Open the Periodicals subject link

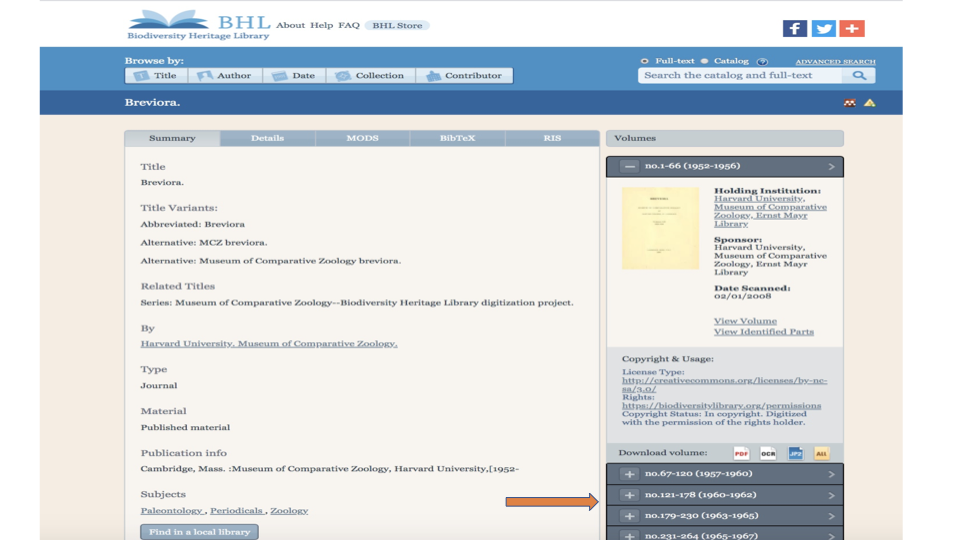tap(236, 511)
